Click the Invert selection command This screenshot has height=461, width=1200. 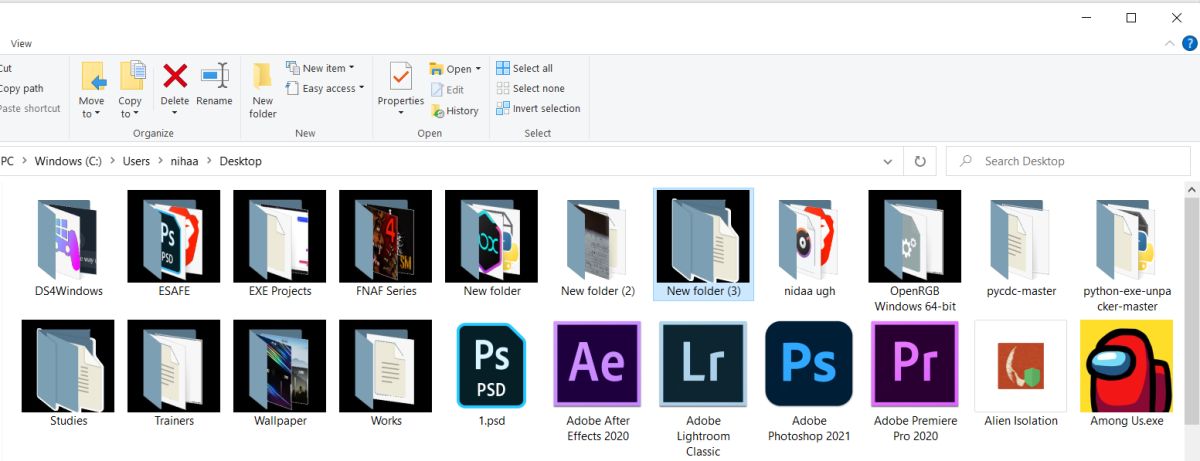539,108
